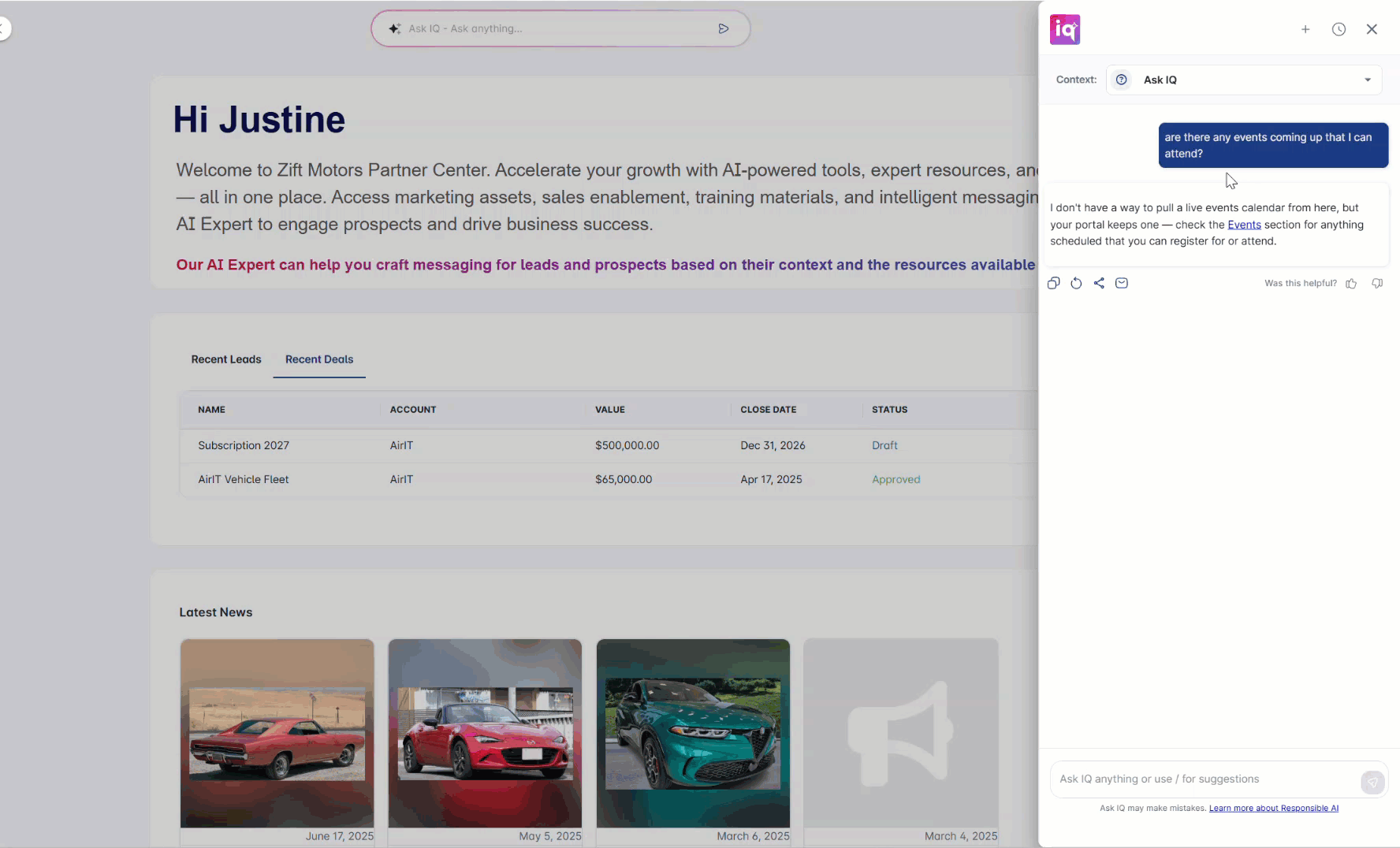The height and width of the screenshot is (848, 1400).
Task: Focus the top Ask IQ search field
Action: click(x=560, y=28)
